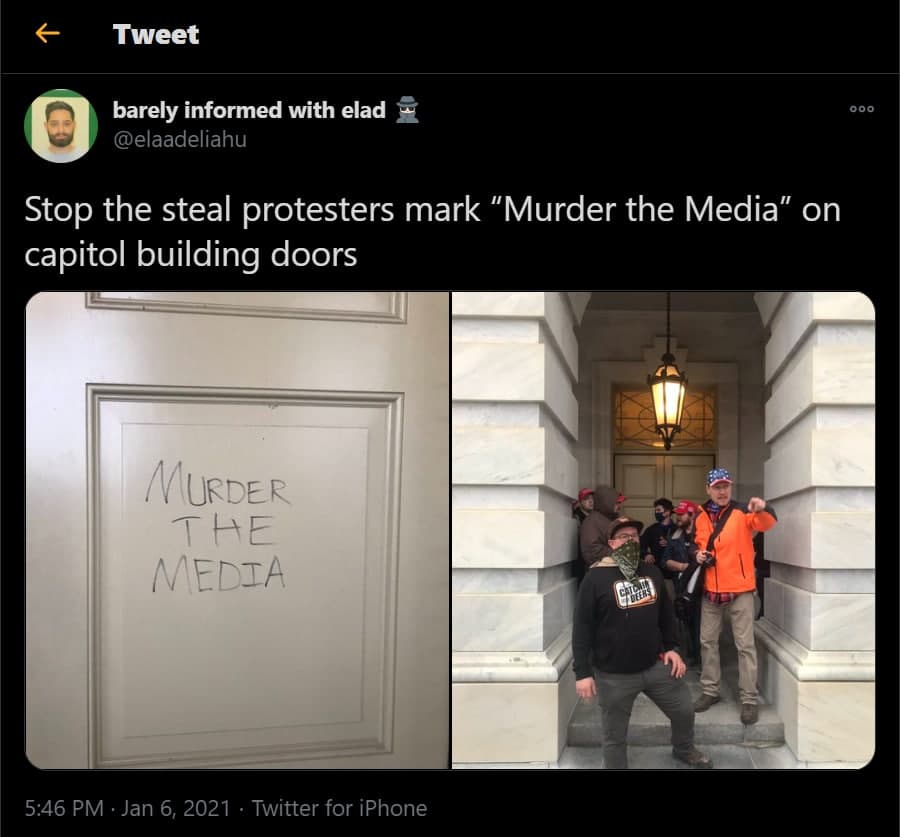Image resolution: width=900 pixels, height=837 pixels.
Task: Click the '5:46 PM' timestamp
Action: click(64, 808)
